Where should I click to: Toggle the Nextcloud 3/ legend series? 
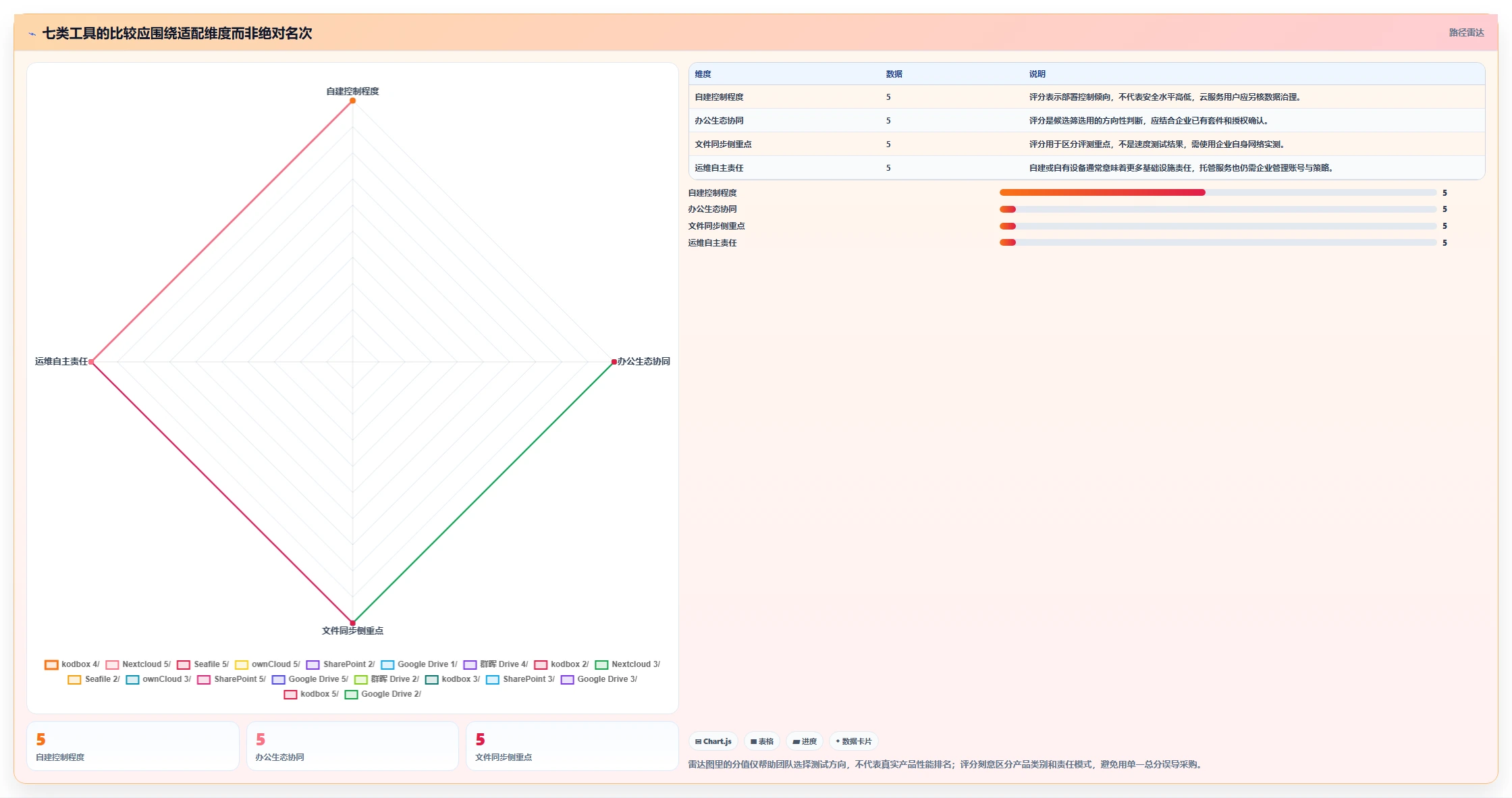[x=628, y=664]
